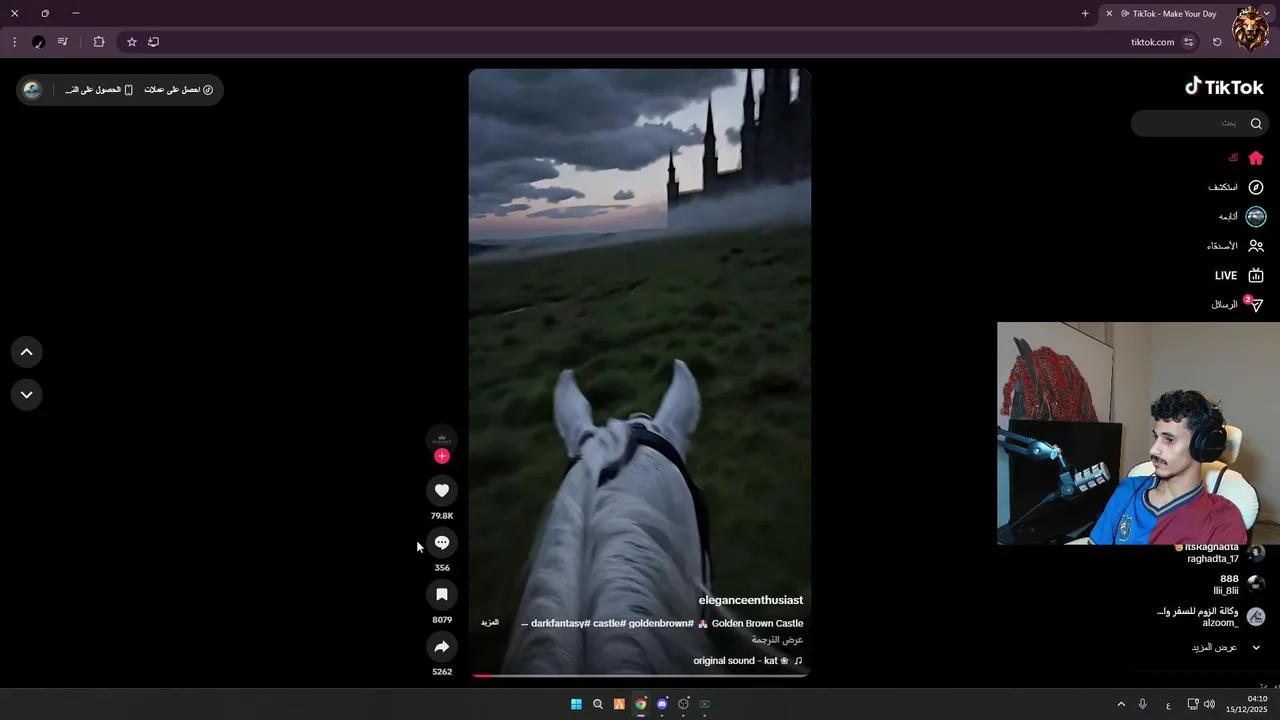Close the TikTok tab
The image size is (1280, 720).
(1109, 13)
